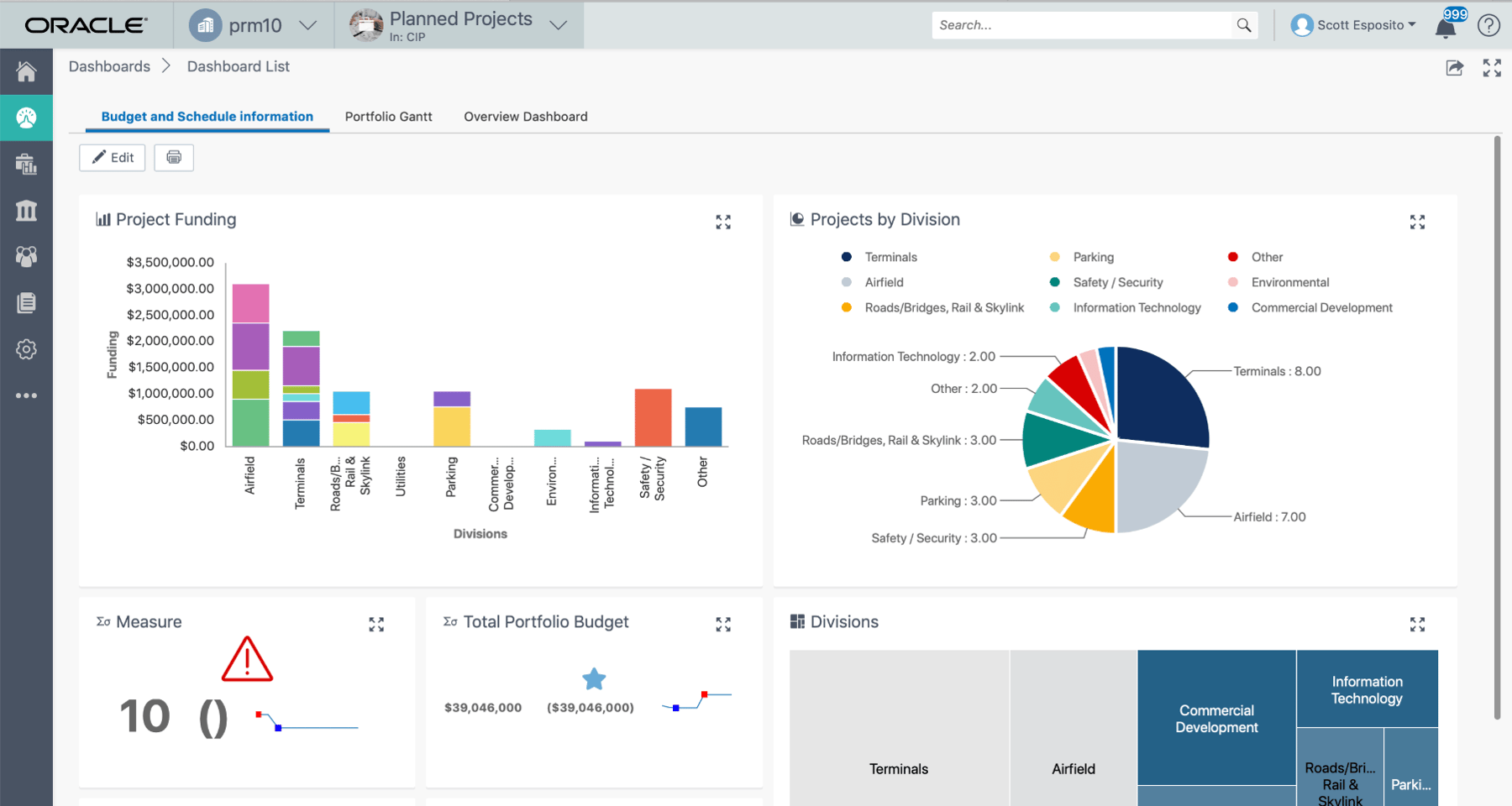Image resolution: width=1512 pixels, height=806 pixels.
Task: Switch to the Overview Dashboard tab
Action: 526,117
